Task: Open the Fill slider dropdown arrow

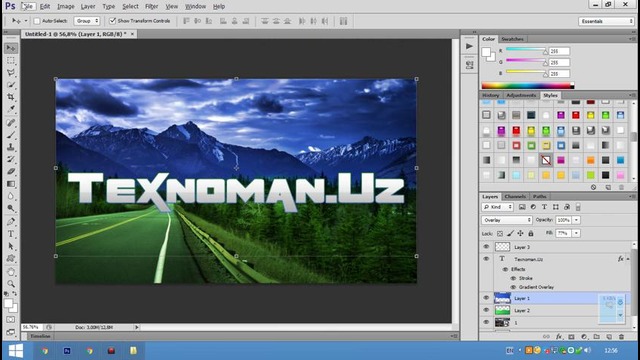Action: point(576,233)
